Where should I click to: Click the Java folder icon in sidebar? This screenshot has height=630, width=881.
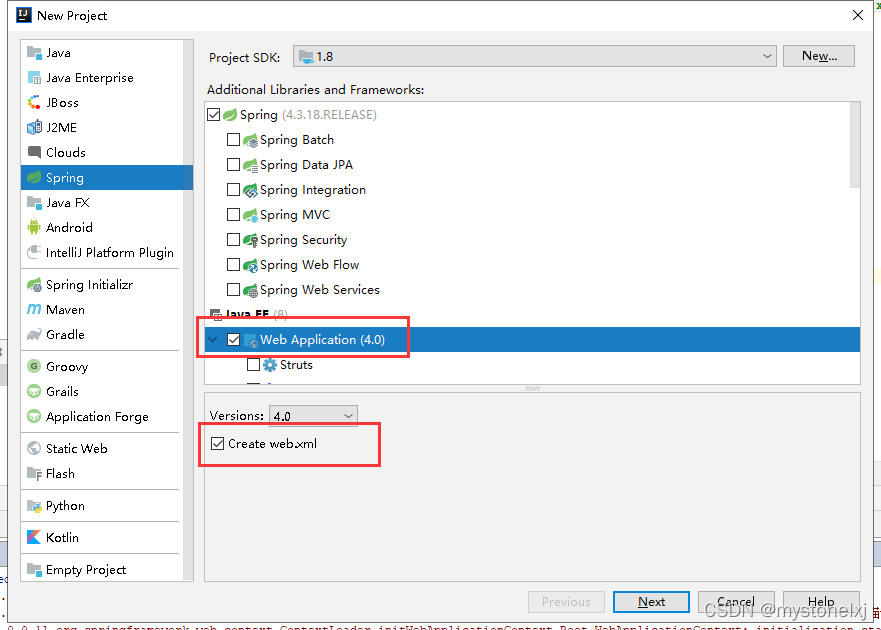[34, 53]
